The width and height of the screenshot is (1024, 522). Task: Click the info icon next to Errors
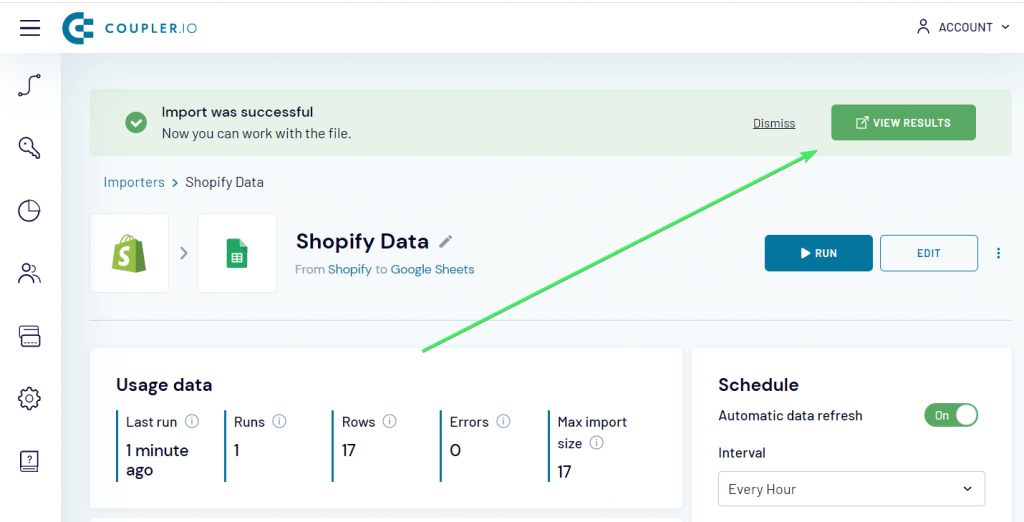coord(503,421)
